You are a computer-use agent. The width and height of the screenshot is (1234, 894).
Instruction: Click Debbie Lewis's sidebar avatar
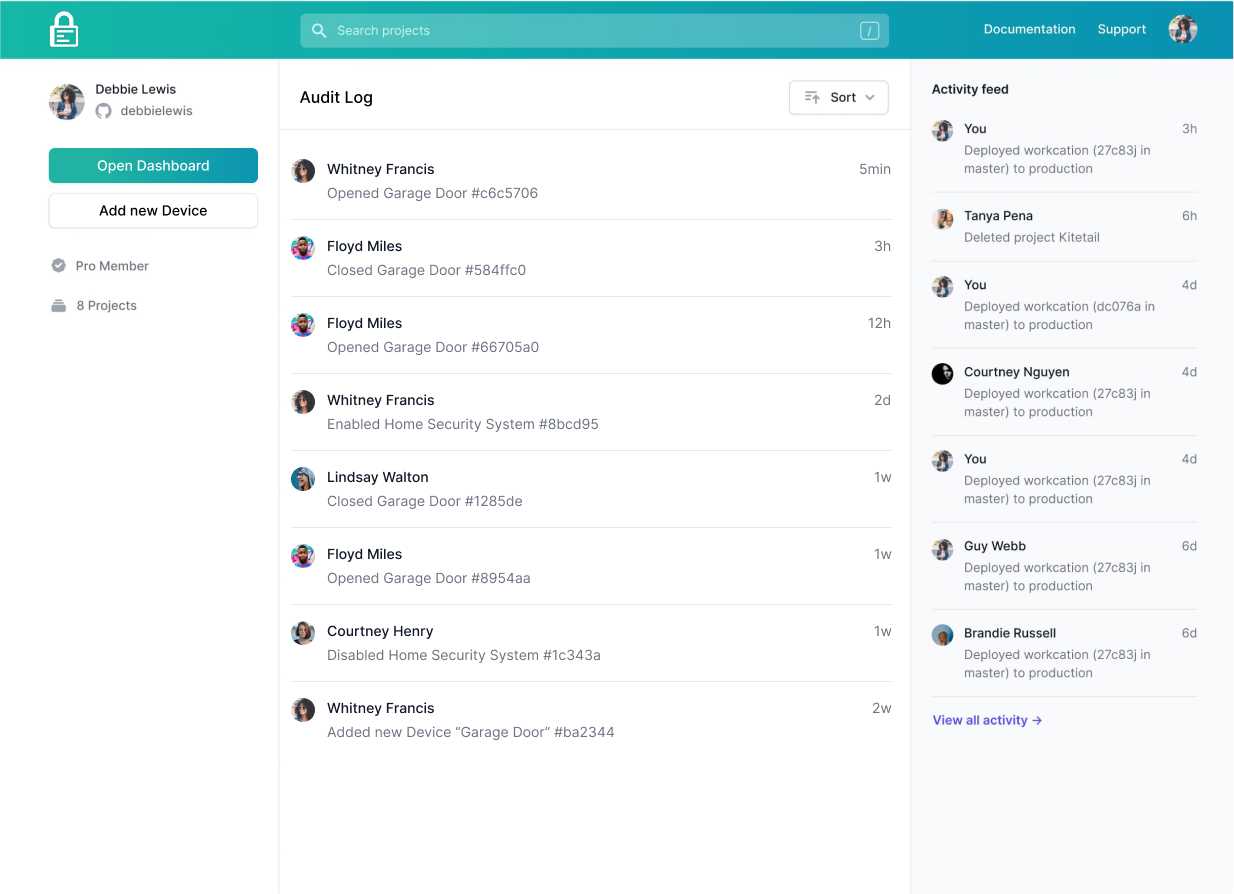coord(66,101)
